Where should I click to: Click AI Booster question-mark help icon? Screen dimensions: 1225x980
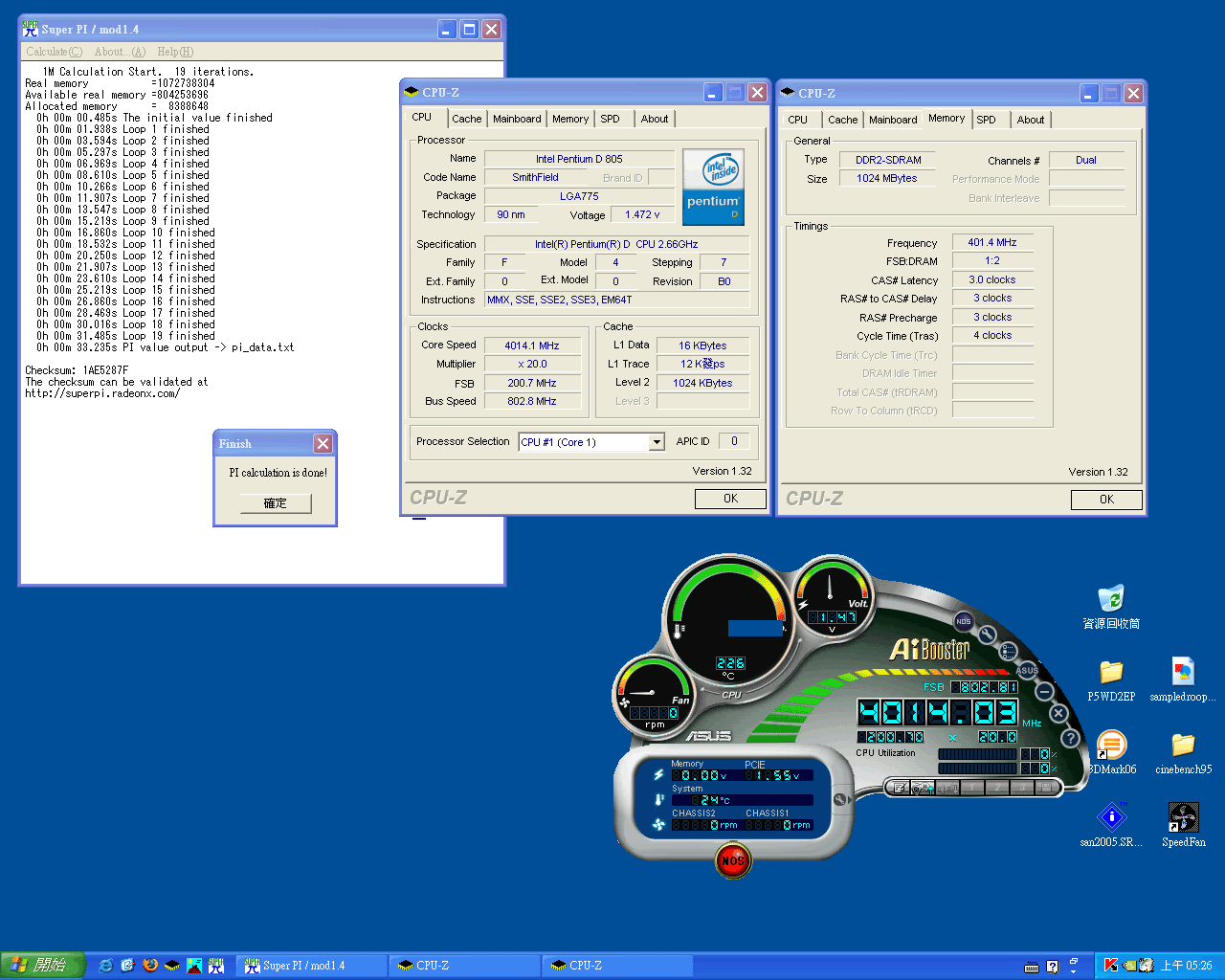(x=1071, y=738)
